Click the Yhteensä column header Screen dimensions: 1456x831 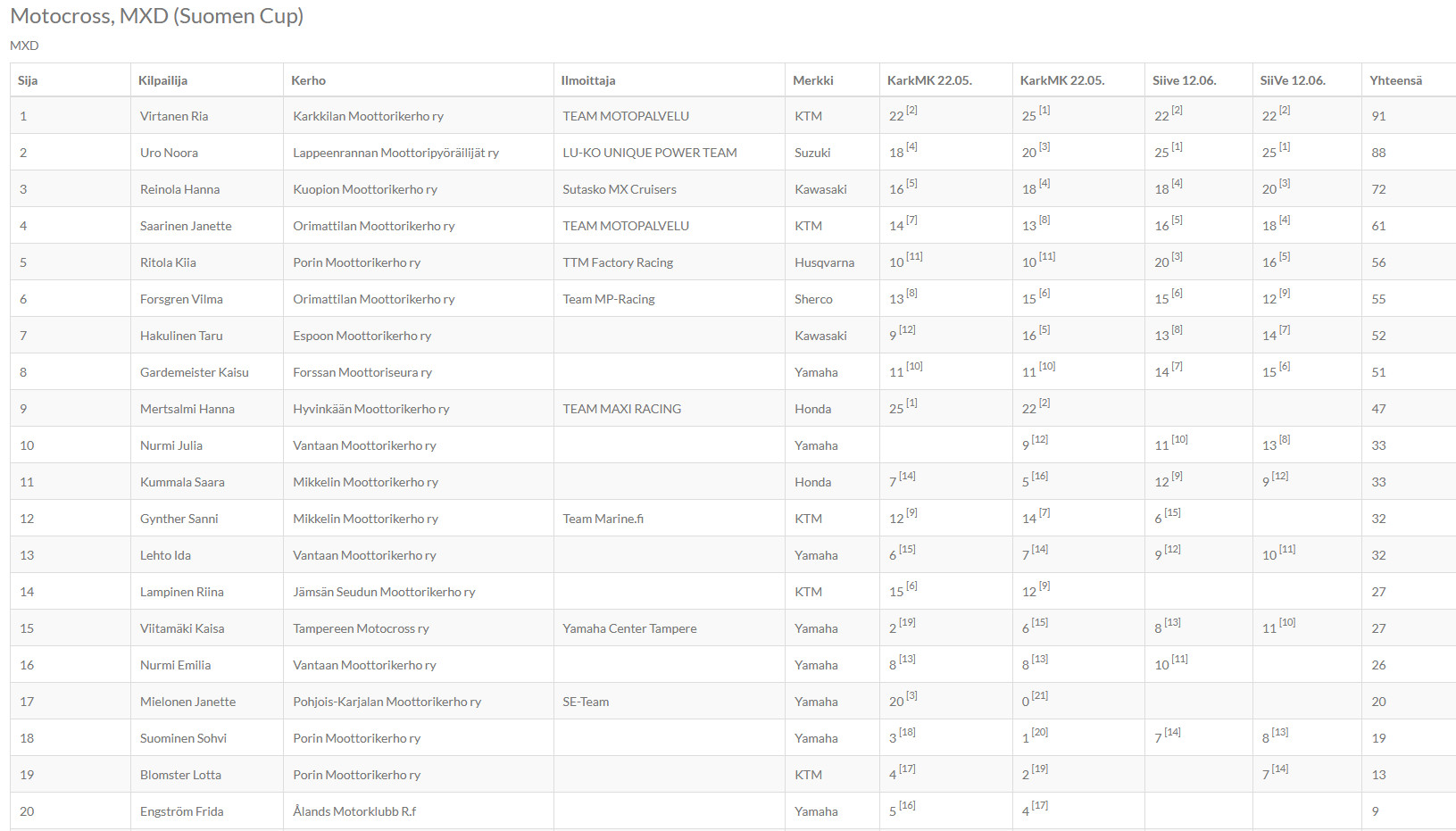coord(1395,80)
